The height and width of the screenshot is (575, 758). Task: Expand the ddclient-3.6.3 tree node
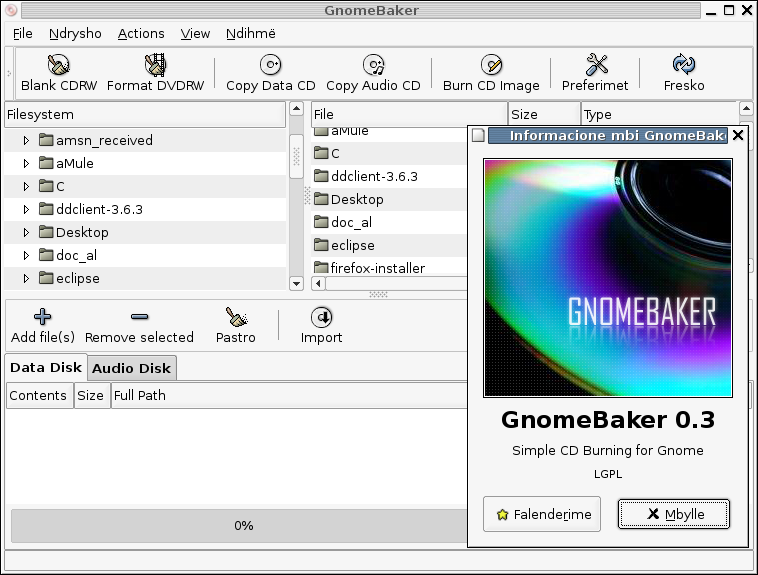click(26, 209)
